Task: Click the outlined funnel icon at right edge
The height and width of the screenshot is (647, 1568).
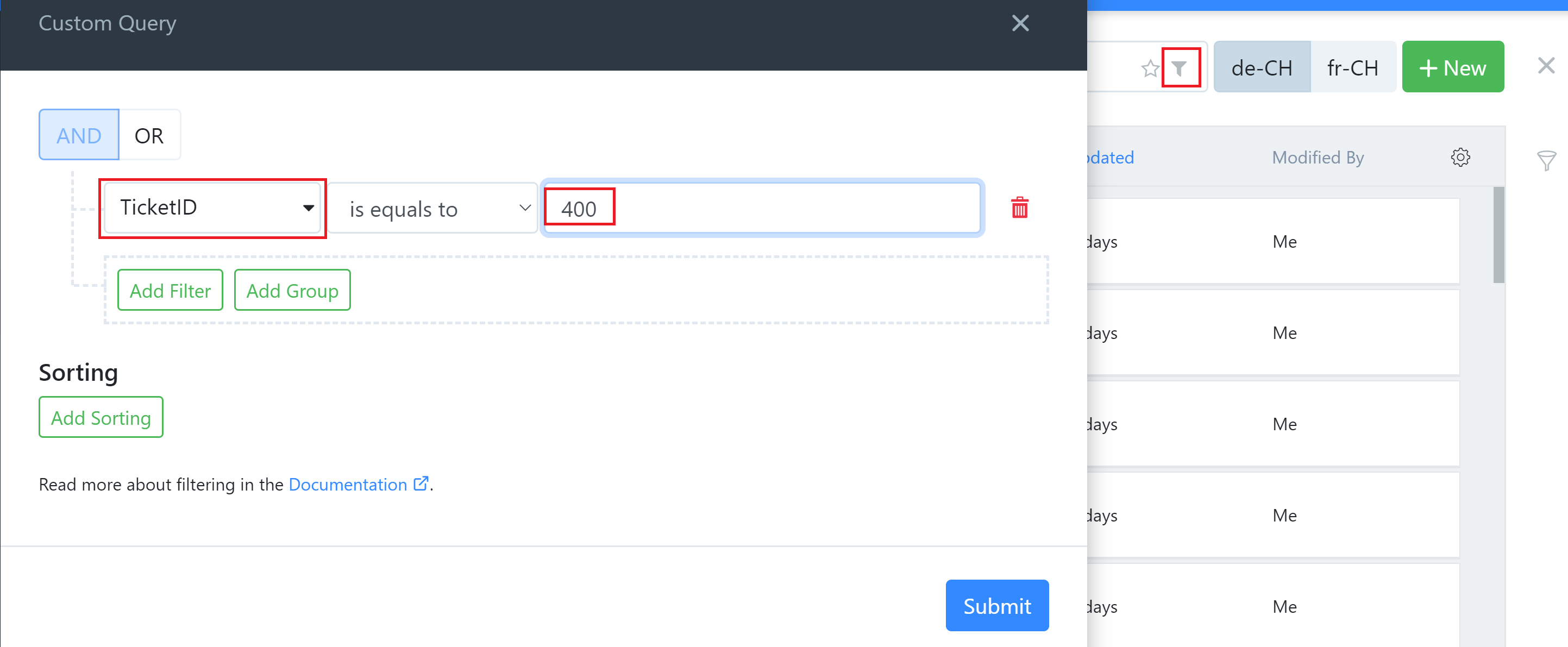Action: tap(1546, 161)
